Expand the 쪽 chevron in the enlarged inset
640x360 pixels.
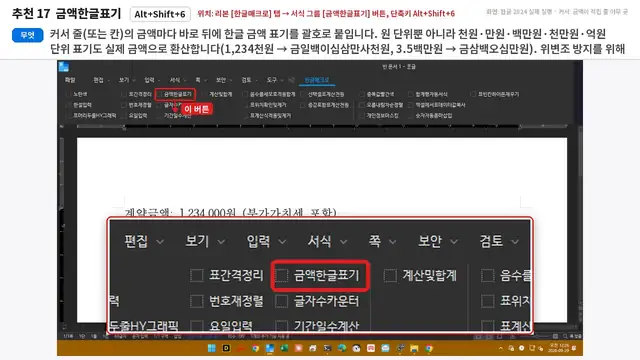click(x=393, y=242)
